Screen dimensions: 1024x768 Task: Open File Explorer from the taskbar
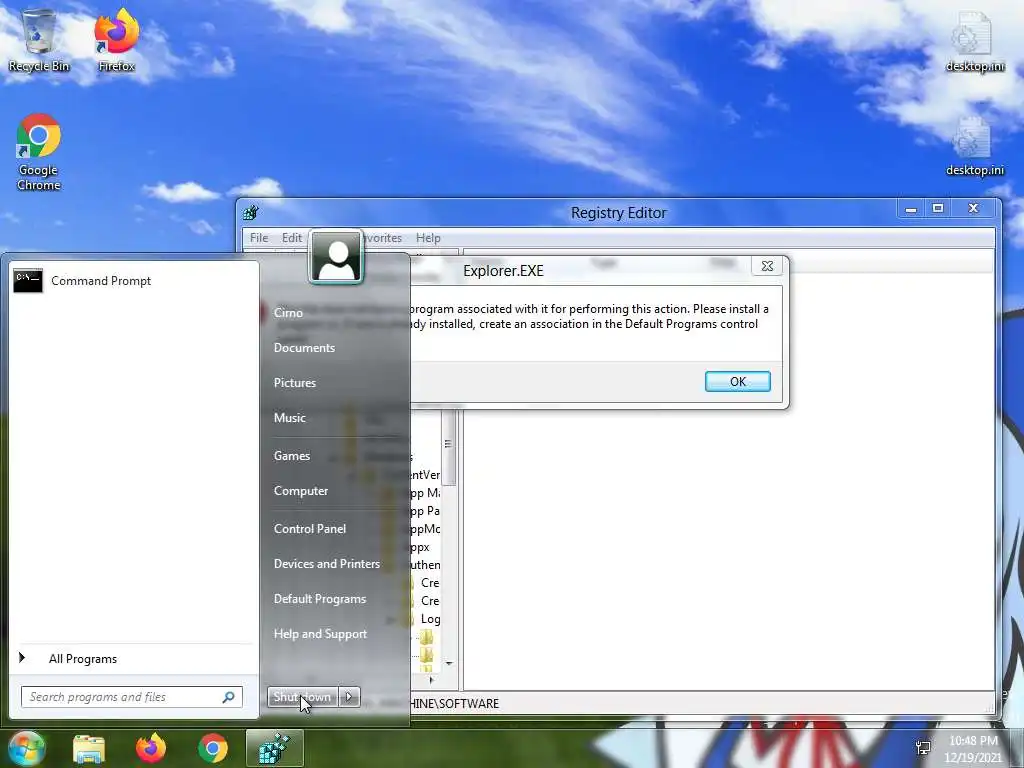[x=89, y=748]
